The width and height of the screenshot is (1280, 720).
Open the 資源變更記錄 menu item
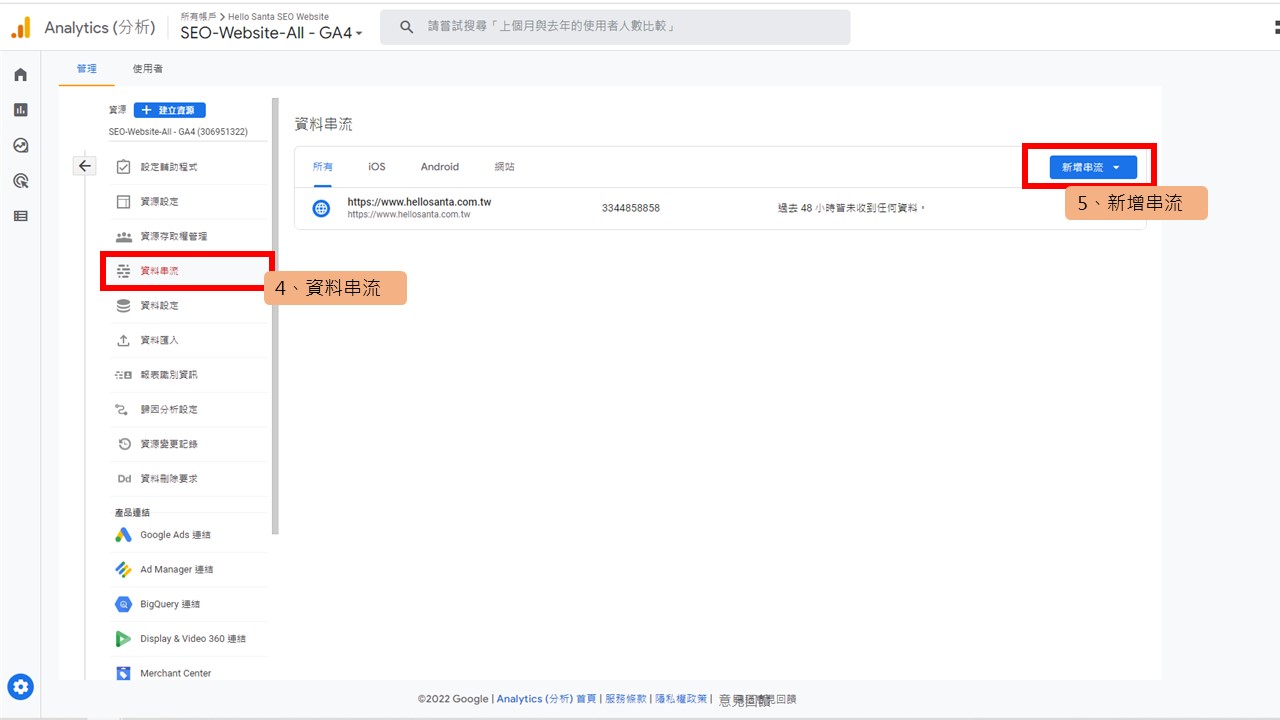(189, 444)
